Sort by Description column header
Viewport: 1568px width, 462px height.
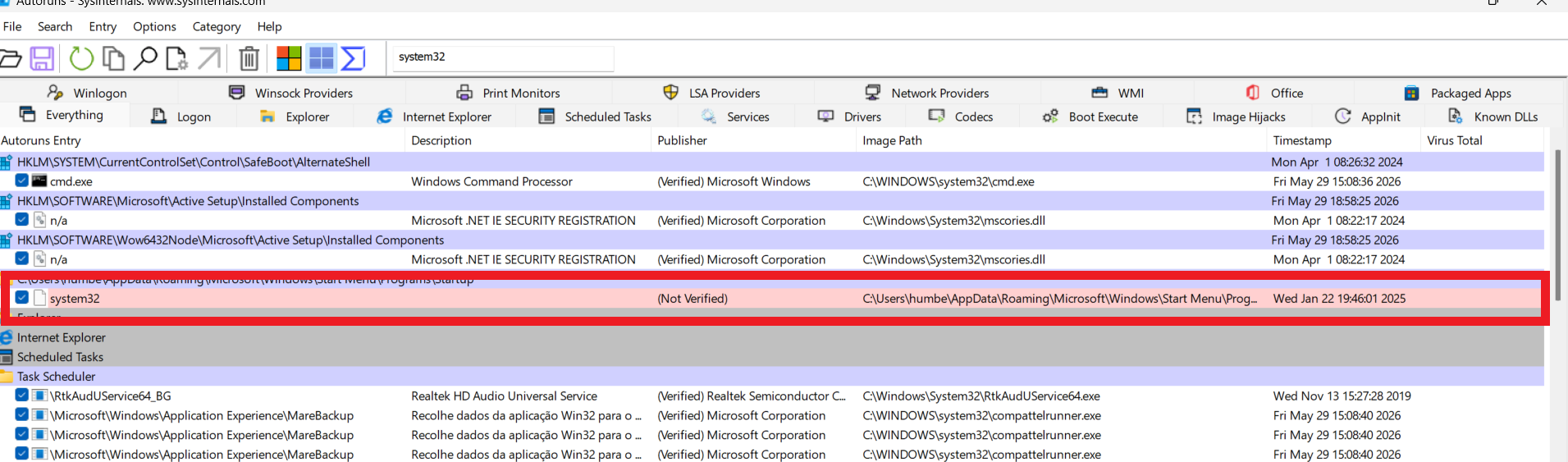point(529,140)
